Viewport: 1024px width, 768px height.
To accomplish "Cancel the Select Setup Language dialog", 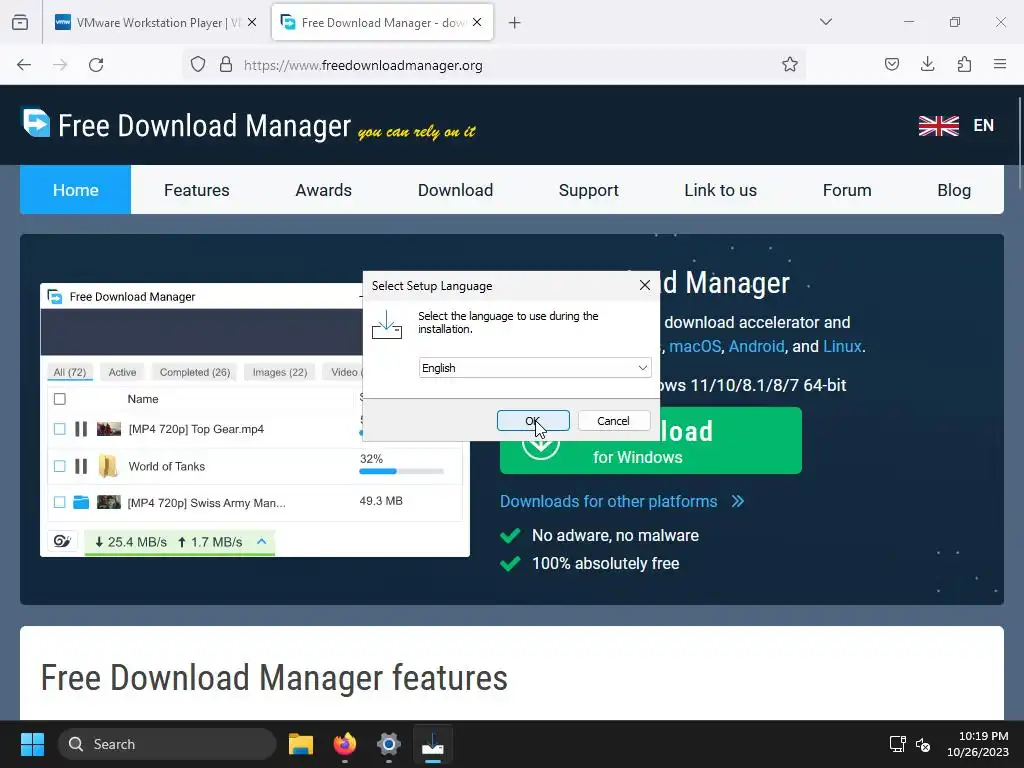I will point(613,421).
